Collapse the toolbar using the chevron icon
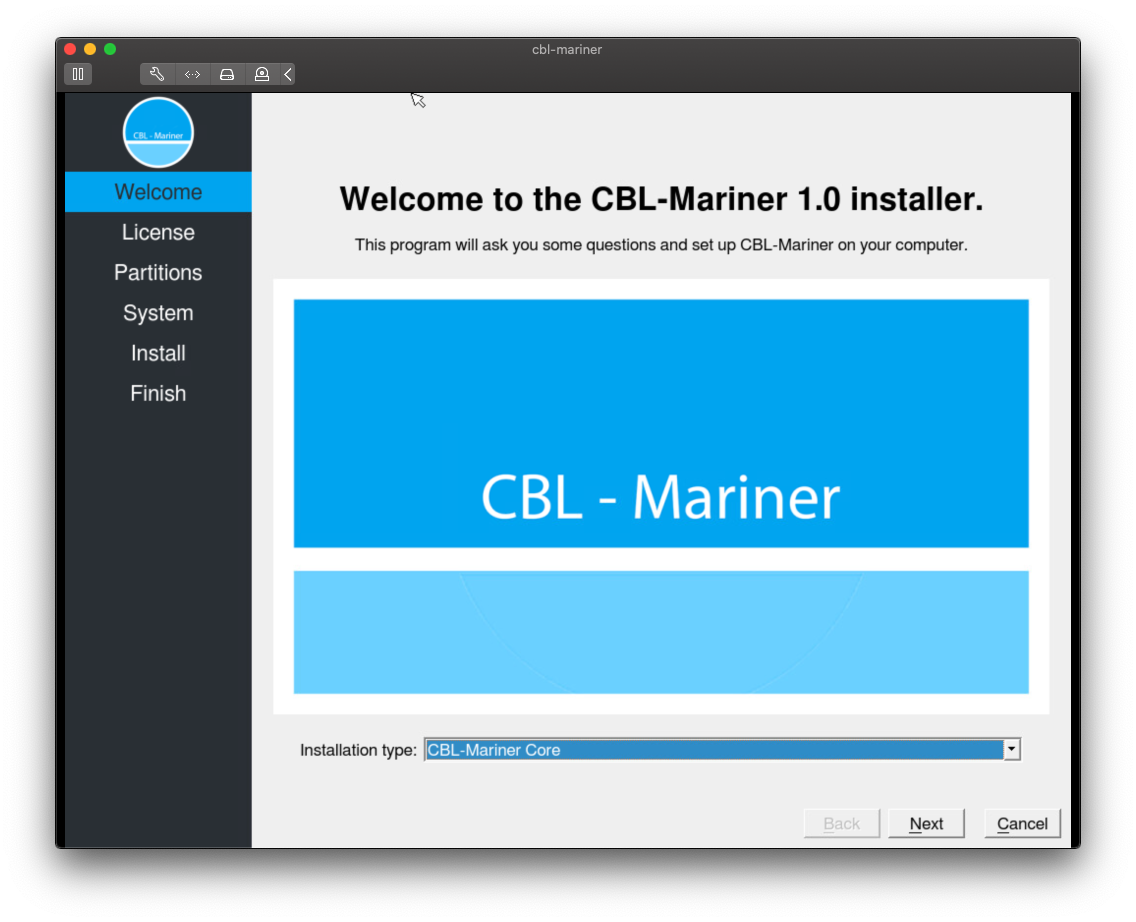 tap(287, 73)
